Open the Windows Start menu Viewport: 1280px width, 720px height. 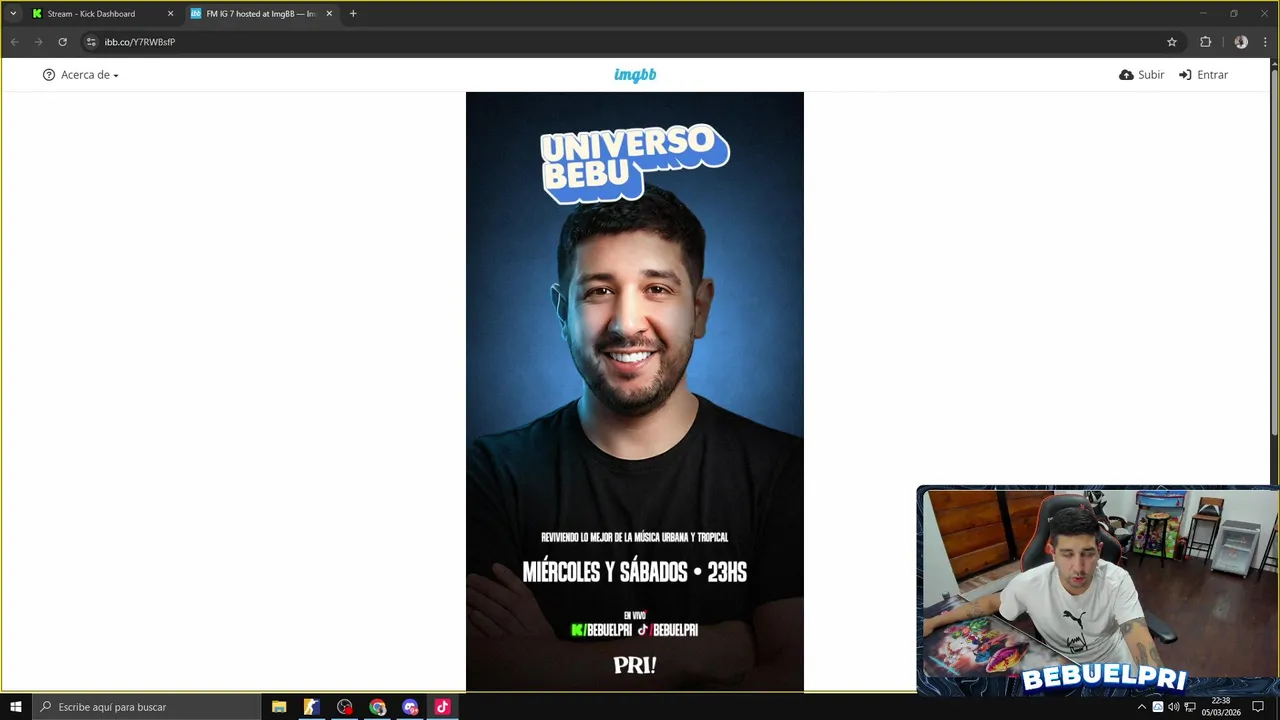(x=16, y=707)
